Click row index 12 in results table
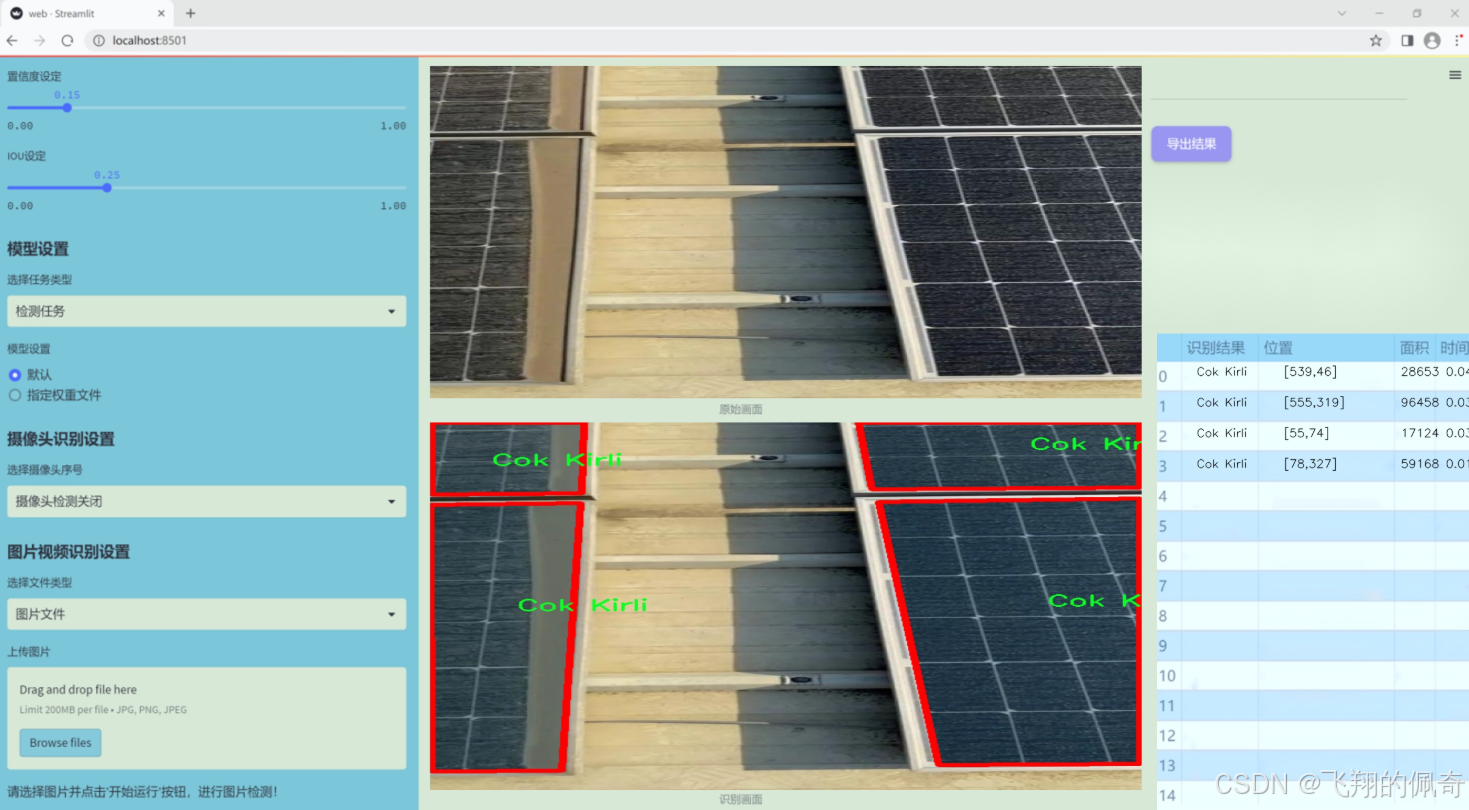 pyautogui.click(x=1166, y=736)
